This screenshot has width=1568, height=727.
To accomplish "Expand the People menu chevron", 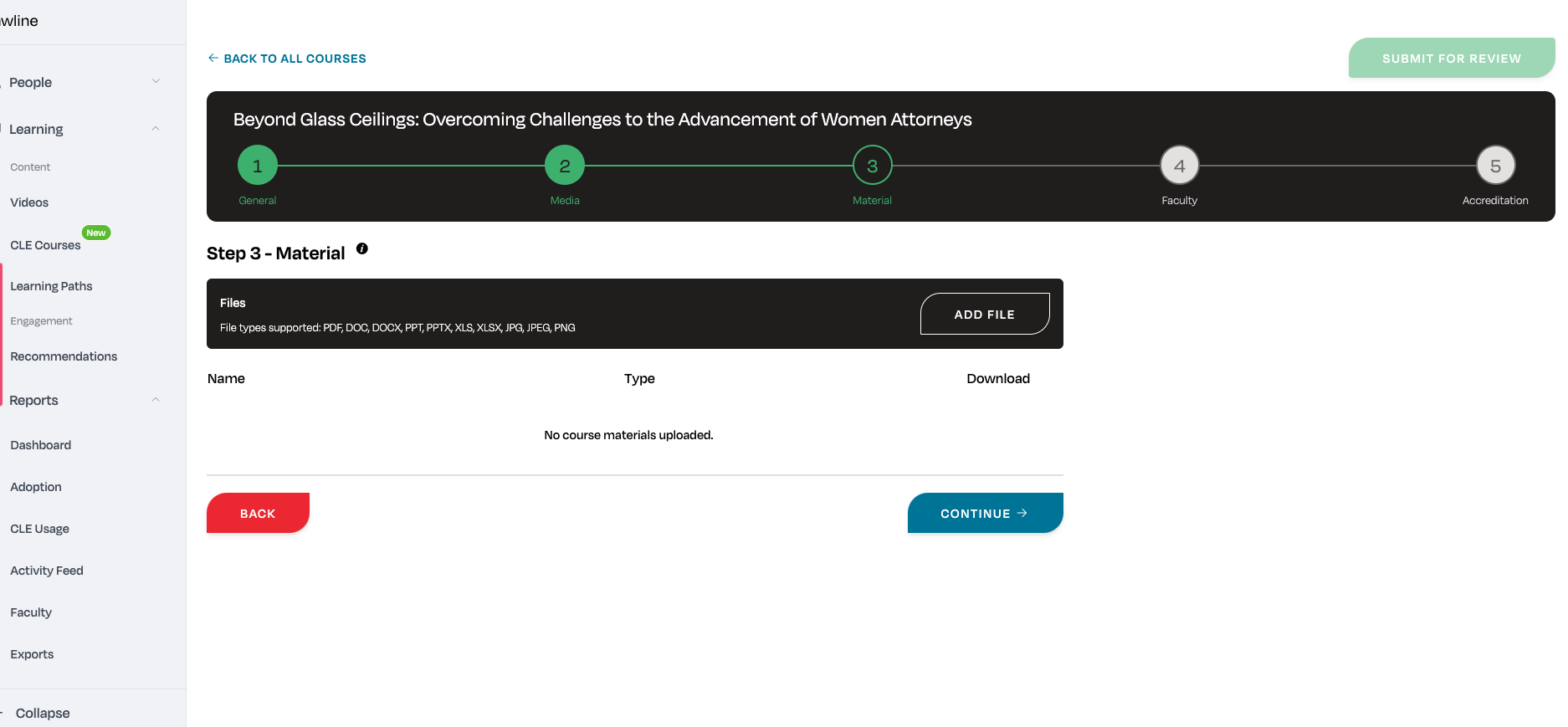I will pyautogui.click(x=156, y=81).
